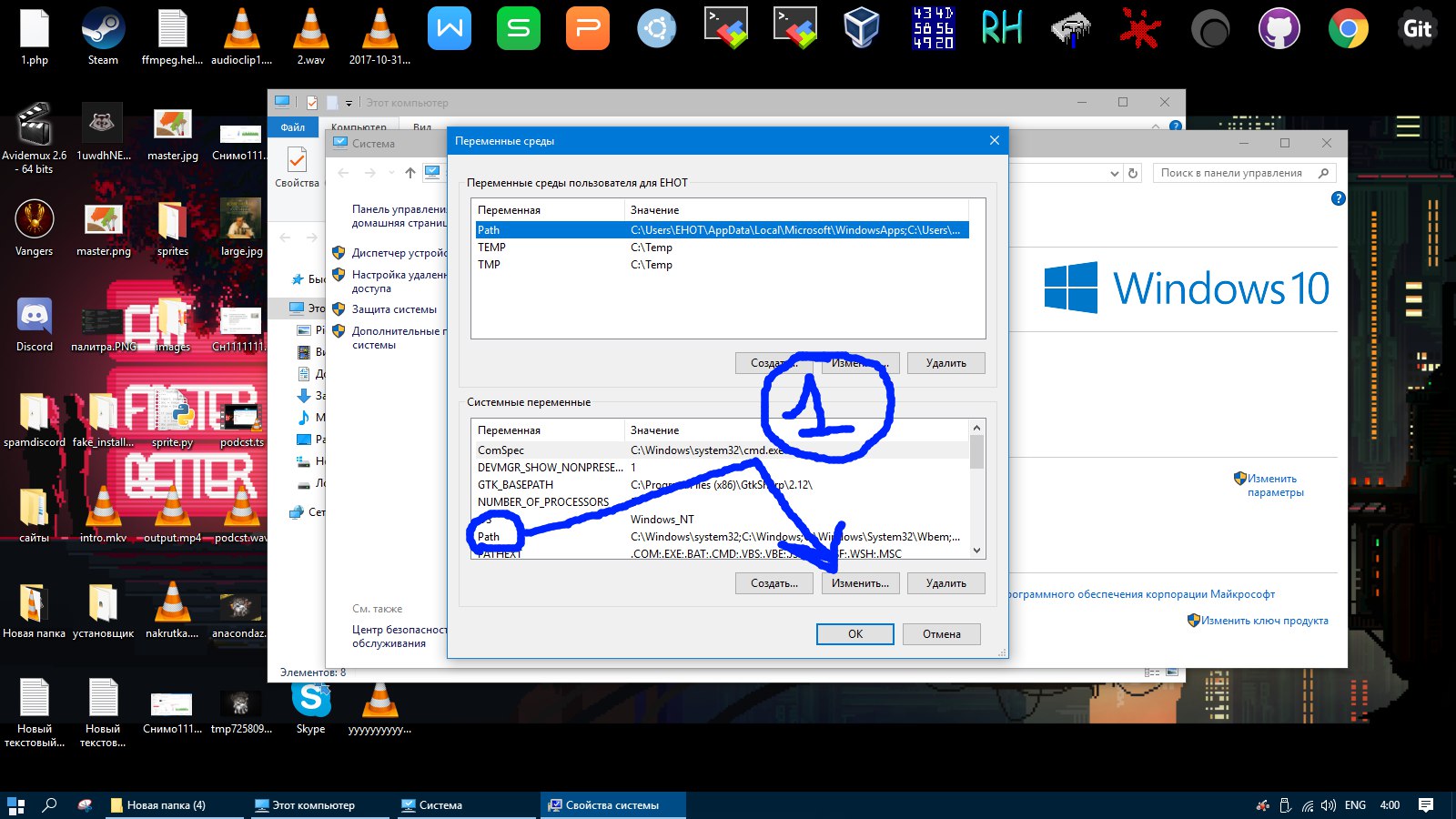This screenshot has width=1456, height=819.
Task: Click the Windows Start button
Action: 15,805
